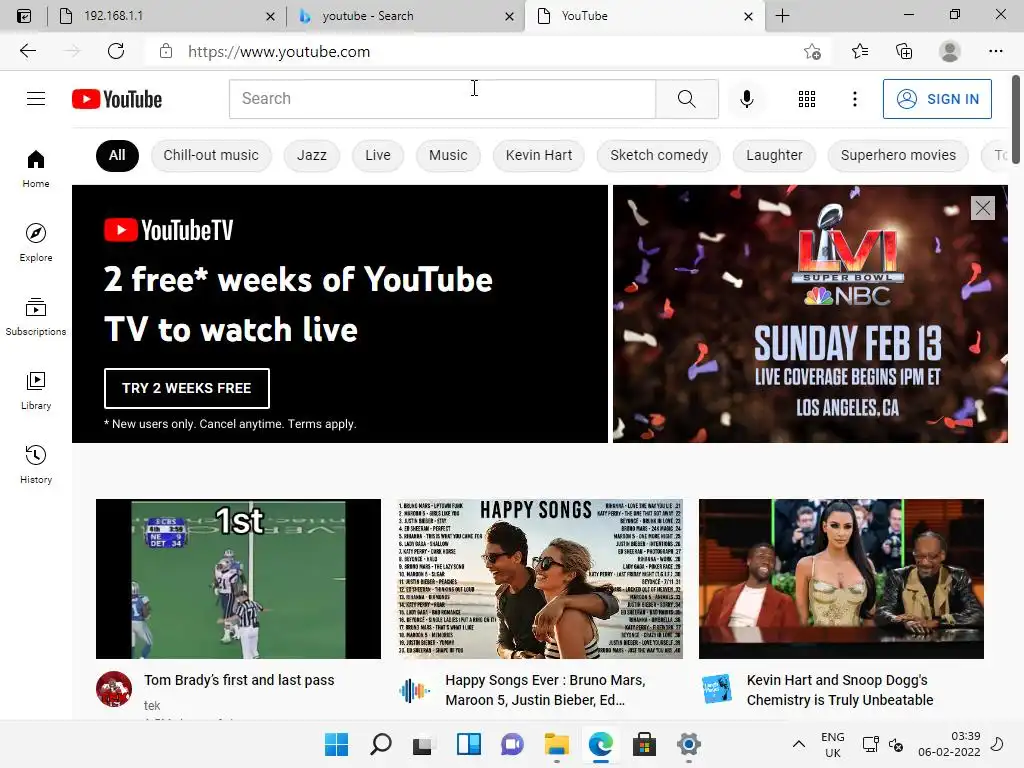This screenshot has width=1024, height=768.
Task: Refresh the page
Action: (116, 51)
